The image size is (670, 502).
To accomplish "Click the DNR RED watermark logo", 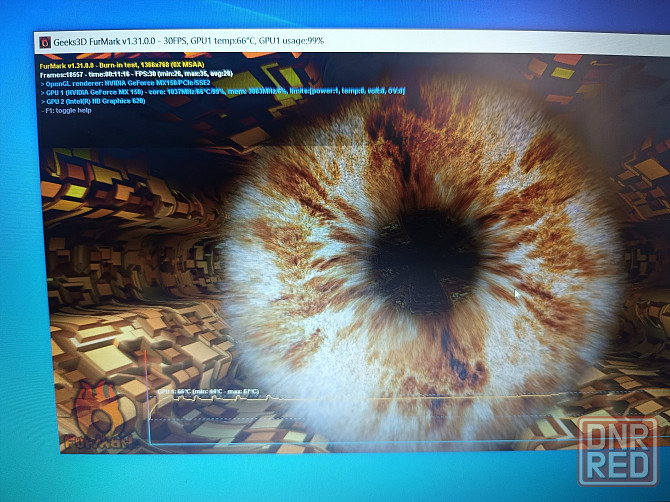I will click(x=617, y=452).
